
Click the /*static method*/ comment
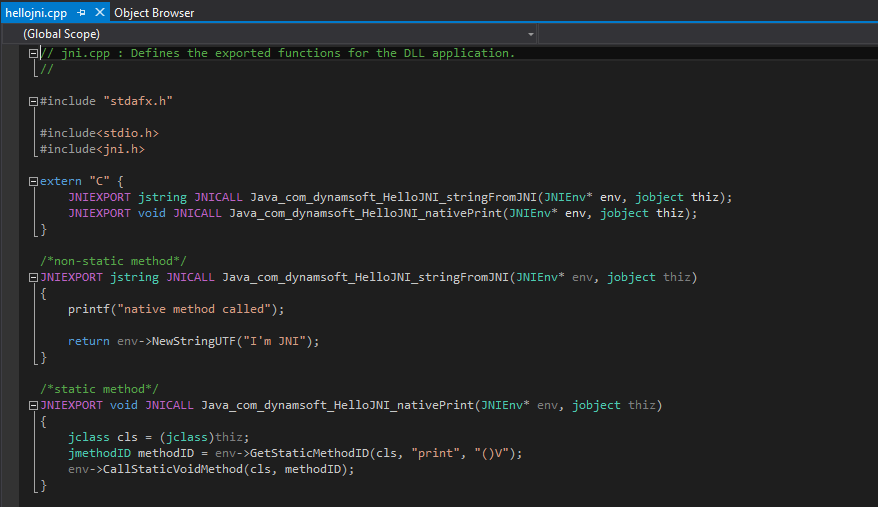click(x=99, y=389)
